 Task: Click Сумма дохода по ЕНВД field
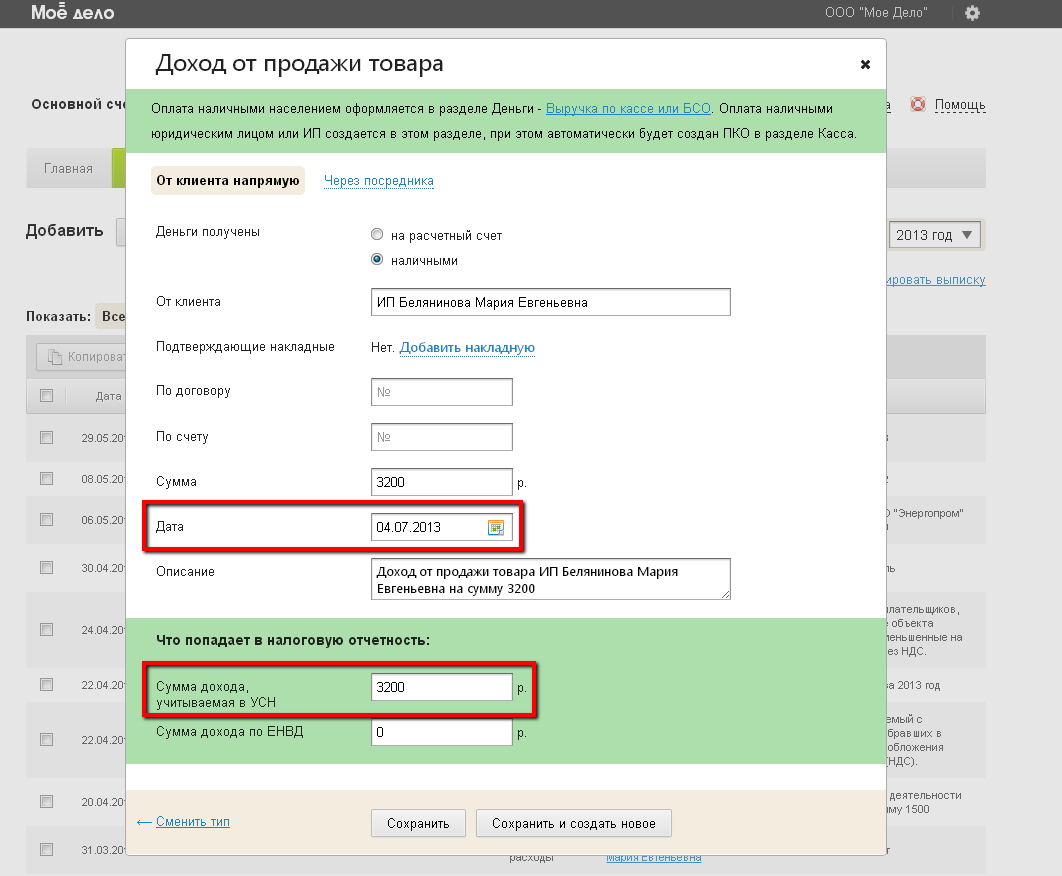click(442, 732)
